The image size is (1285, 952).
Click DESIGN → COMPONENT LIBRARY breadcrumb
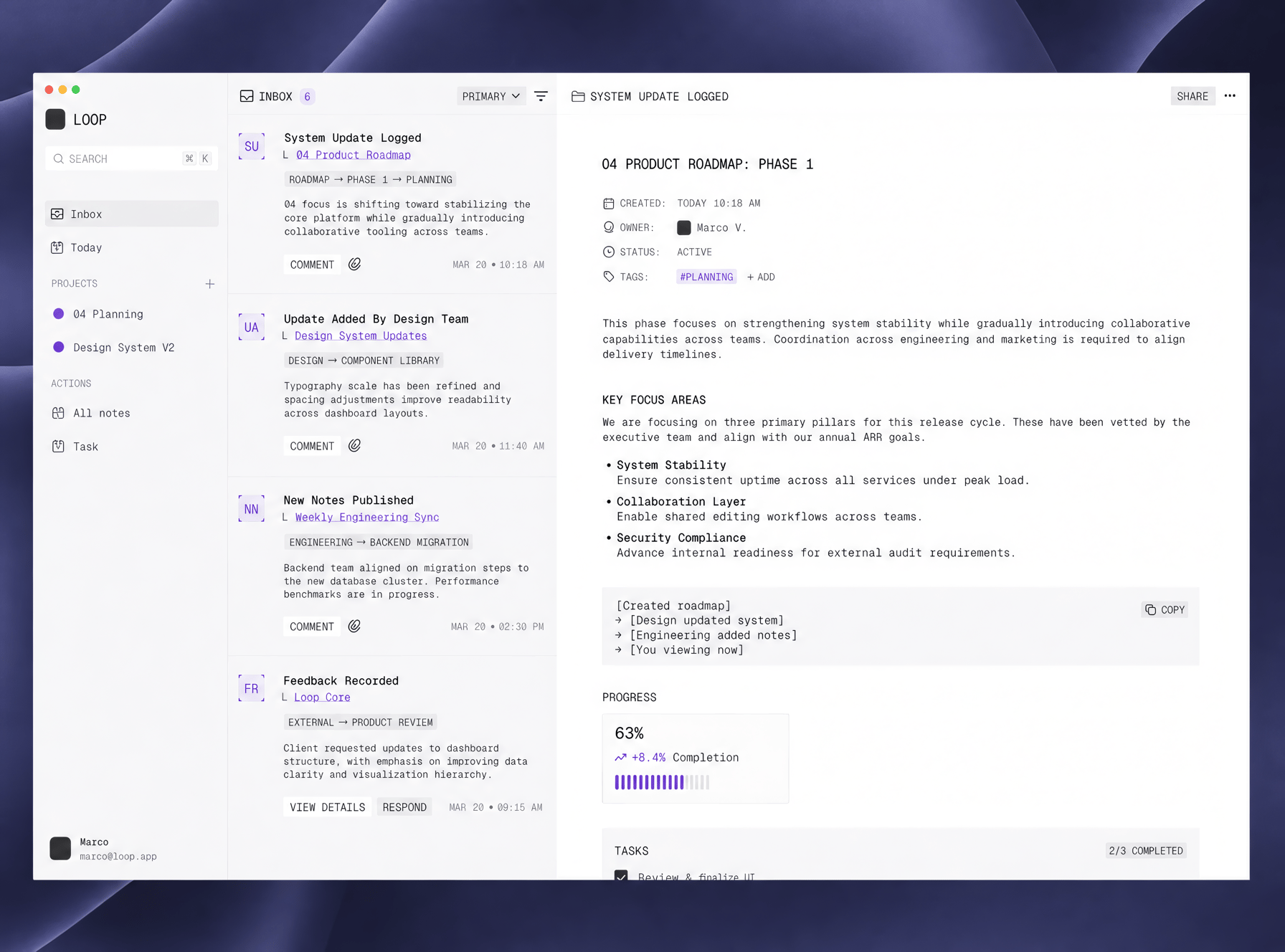click(364, 361)
